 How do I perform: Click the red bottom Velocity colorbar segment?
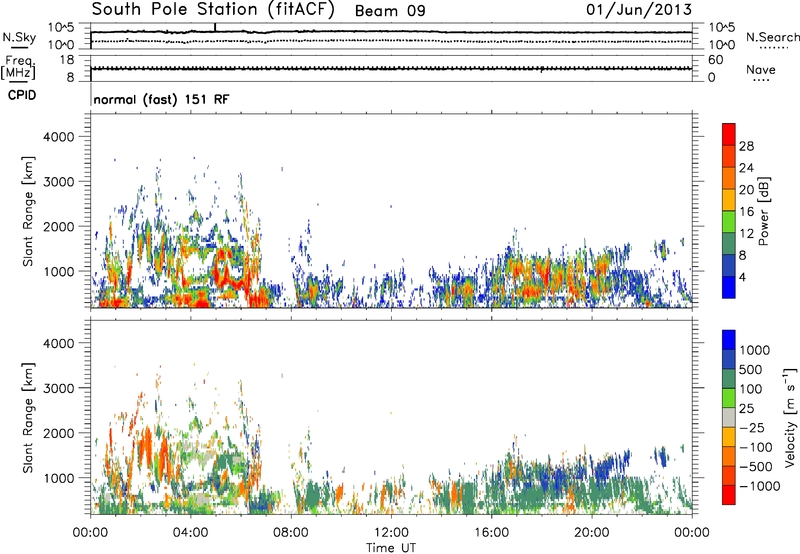point(729,495)
